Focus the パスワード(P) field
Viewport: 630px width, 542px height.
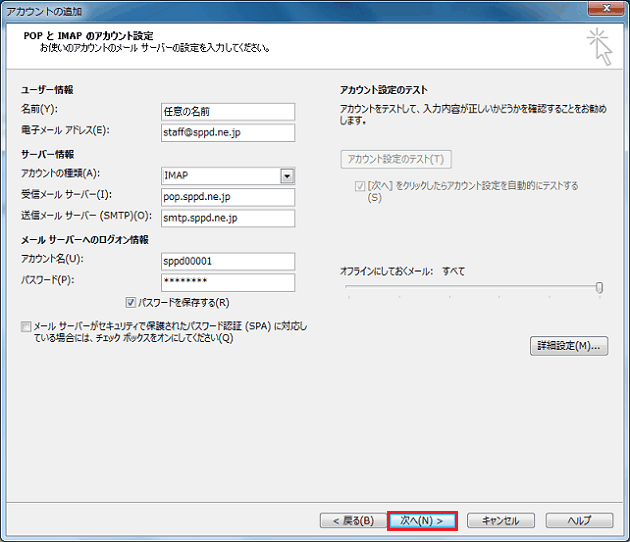click(x=227, y=283)
